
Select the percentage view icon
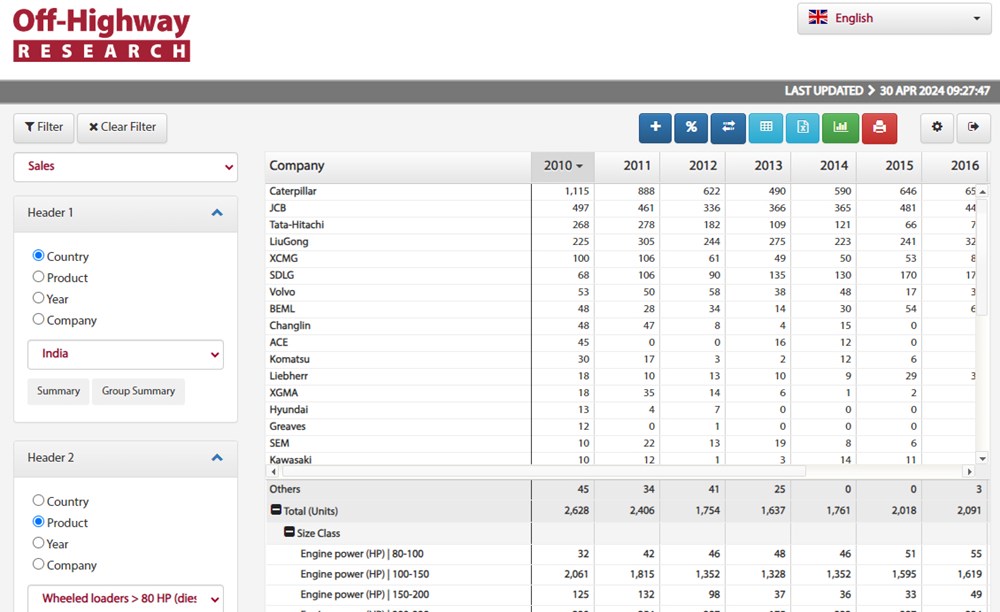point(691,128)
